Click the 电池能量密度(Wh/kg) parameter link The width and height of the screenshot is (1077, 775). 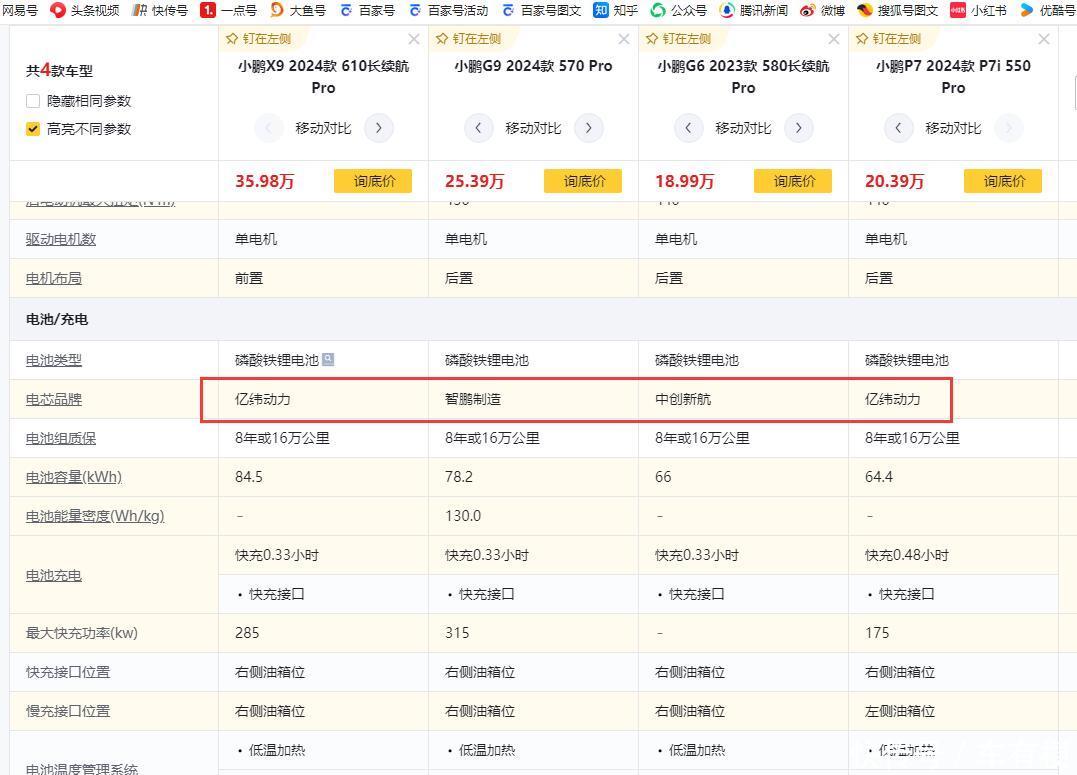[x=95, y=516]
